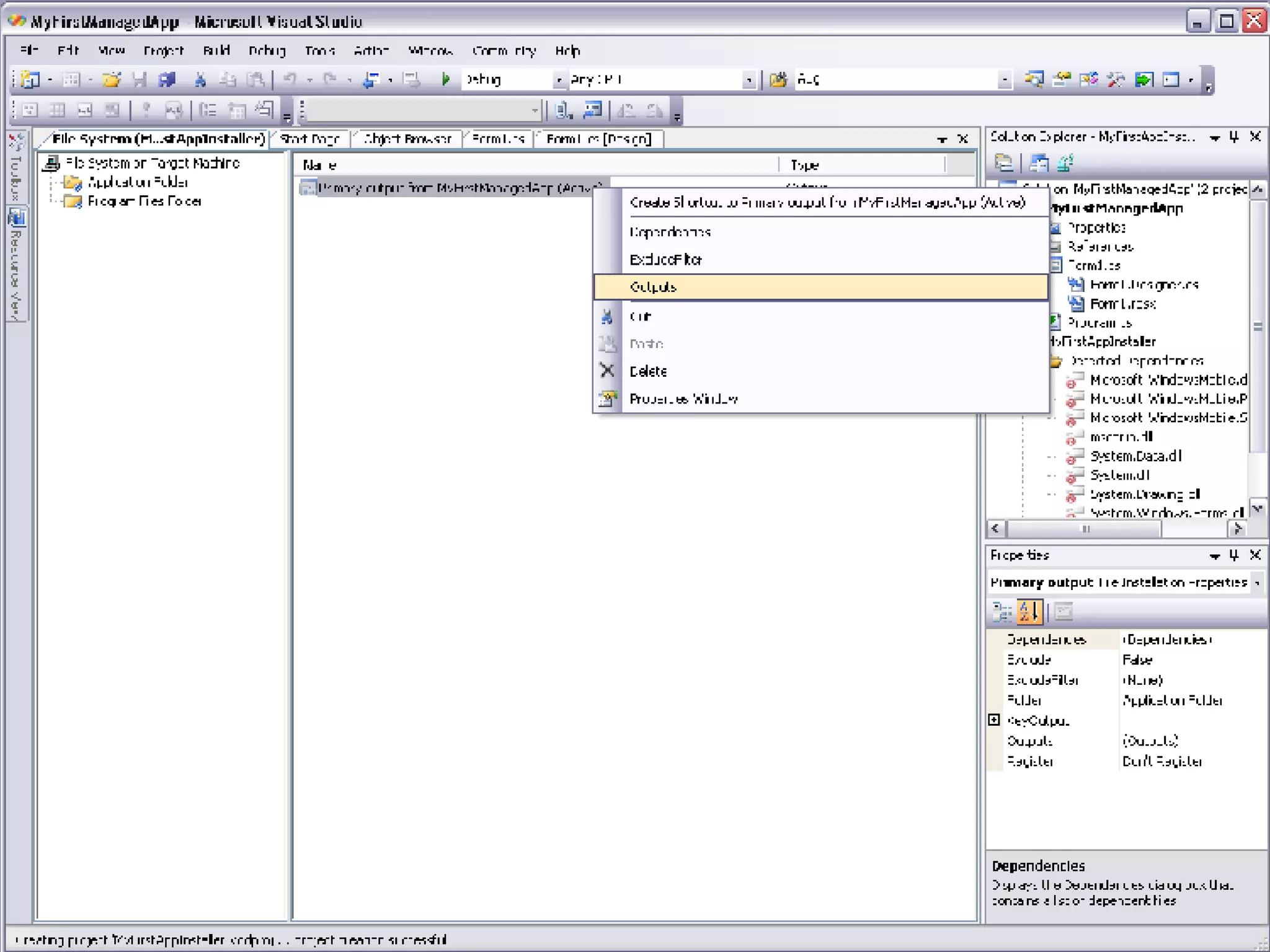Select Outputs in the context menu
1270x952 pixels.
coord(653,287)
